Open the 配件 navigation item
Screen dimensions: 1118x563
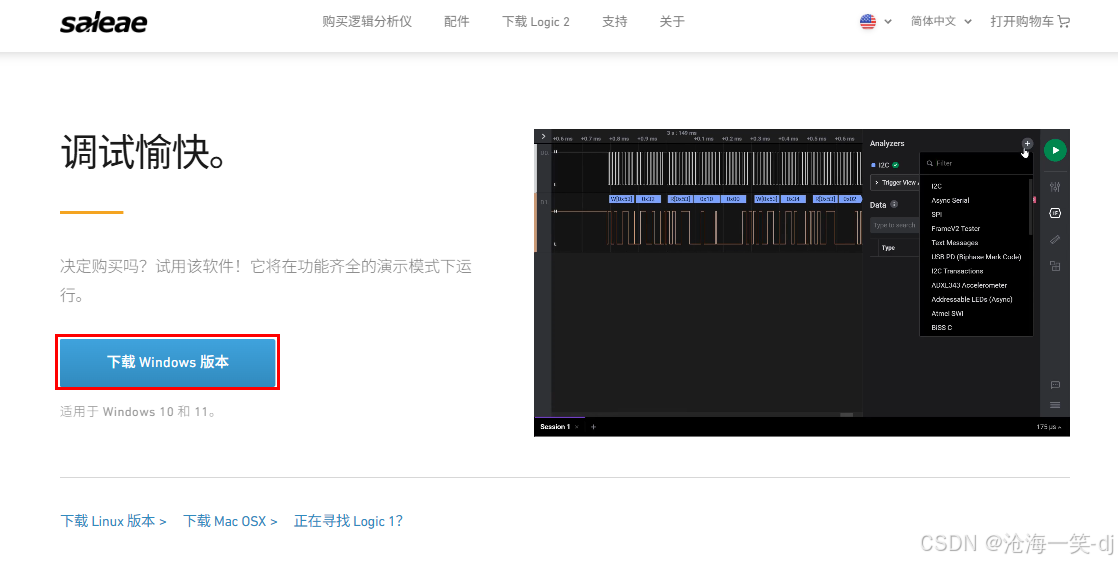[456, 21]
